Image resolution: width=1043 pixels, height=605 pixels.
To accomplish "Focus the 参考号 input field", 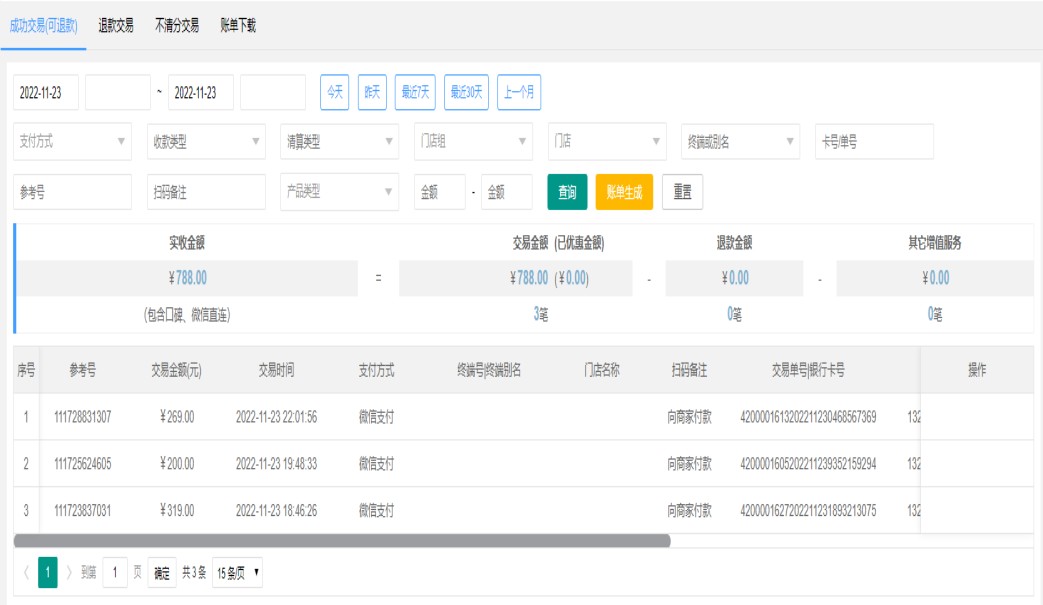I will [73, 192].
